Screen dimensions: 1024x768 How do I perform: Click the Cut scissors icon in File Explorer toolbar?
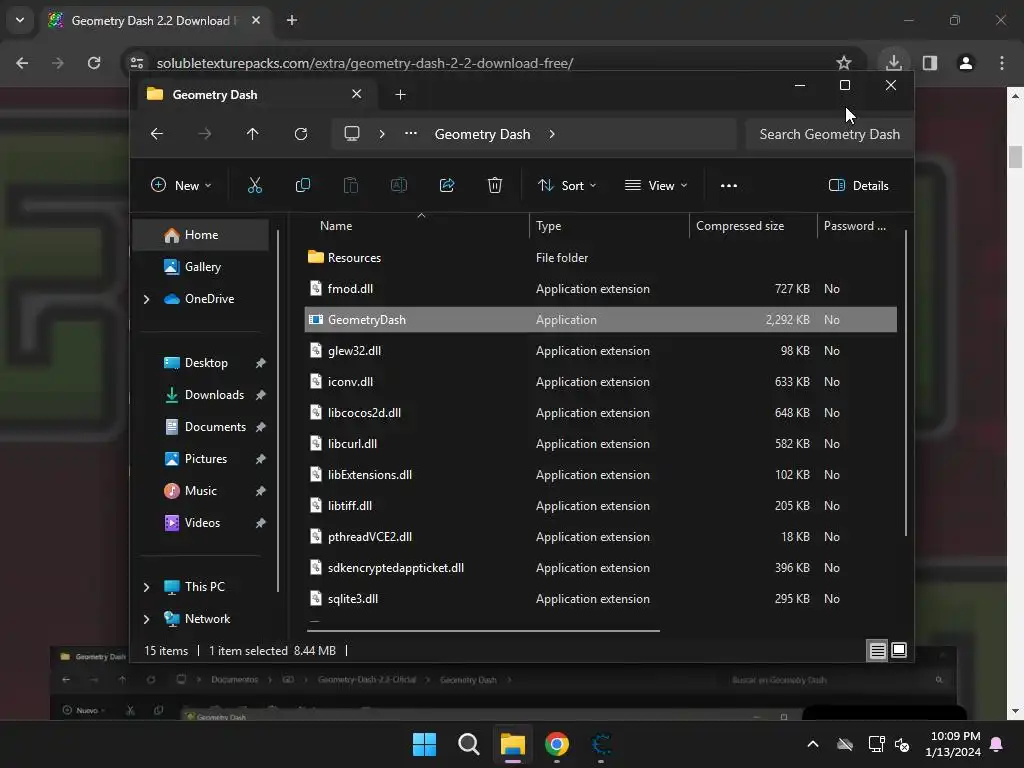255,185
